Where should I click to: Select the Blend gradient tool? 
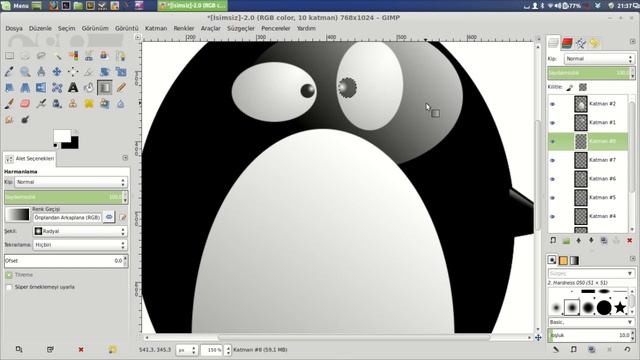pos(105,88)
